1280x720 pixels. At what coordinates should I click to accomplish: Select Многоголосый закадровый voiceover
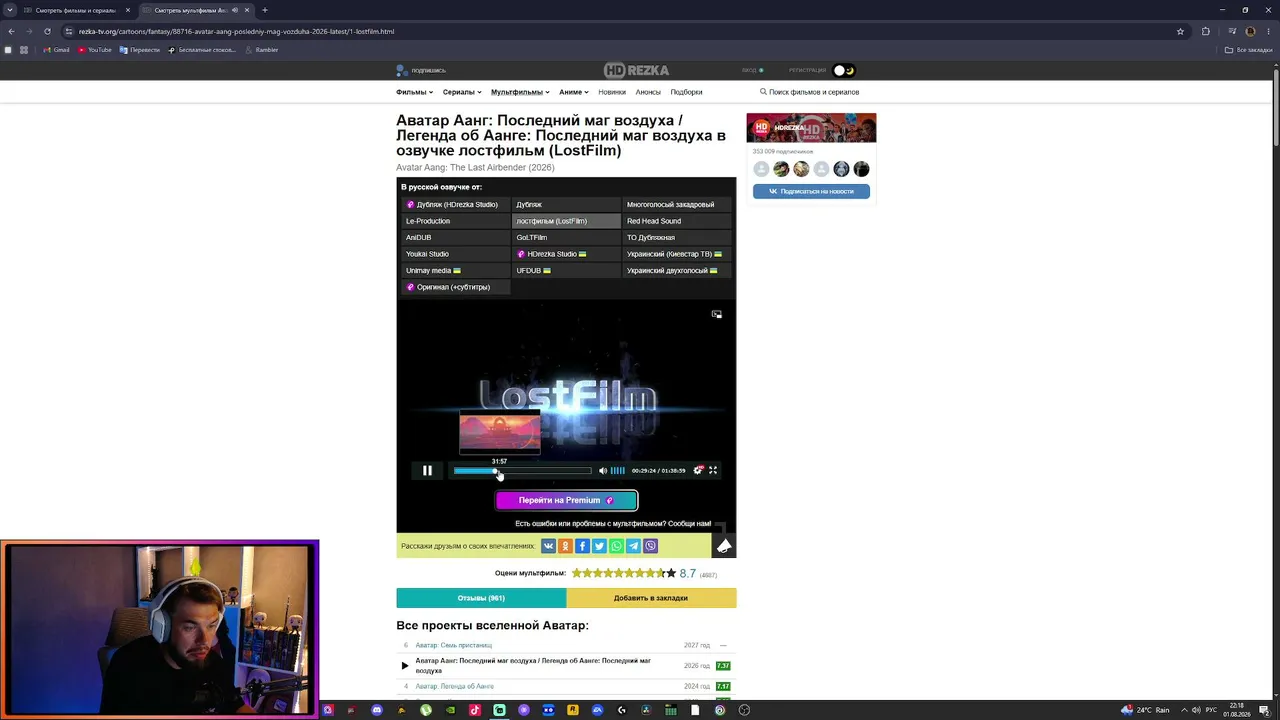click(677, 204)
